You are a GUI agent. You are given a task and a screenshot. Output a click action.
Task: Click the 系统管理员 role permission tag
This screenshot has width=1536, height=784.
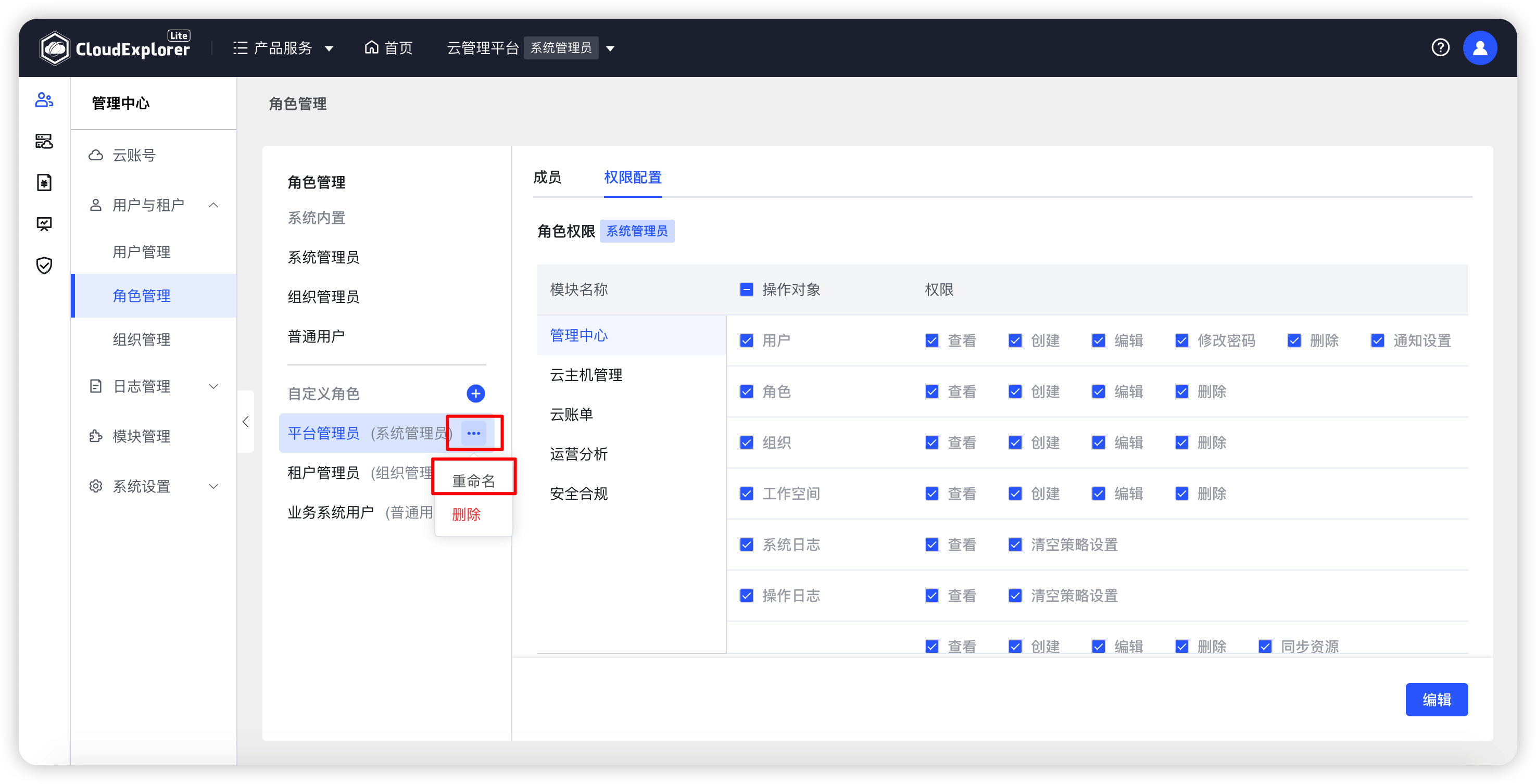click(x=637, y=231)
